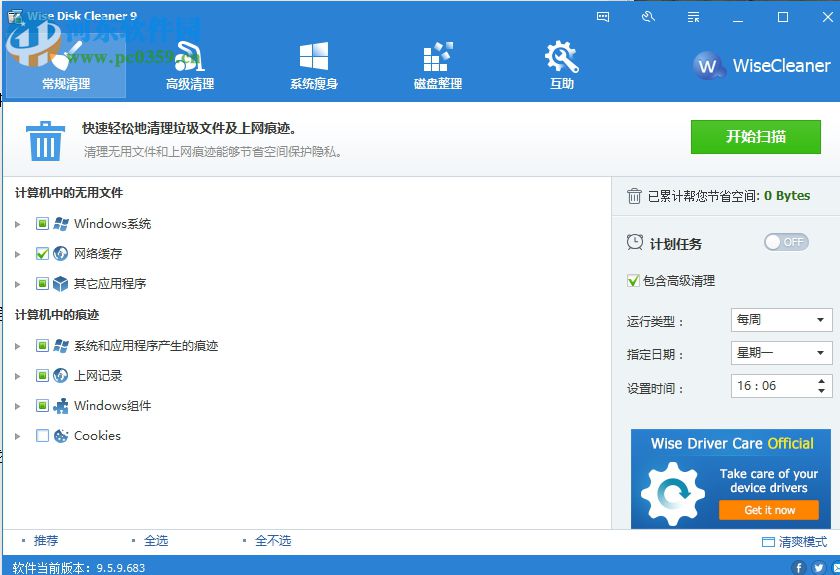The image size is (840, 575).
Task: Click the 网络缓存 globe icon
Action: point(61,253)
